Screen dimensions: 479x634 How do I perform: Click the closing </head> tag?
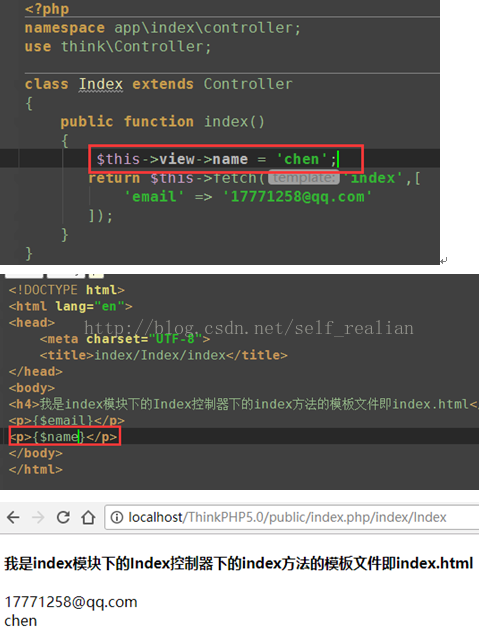coord(36,372)
